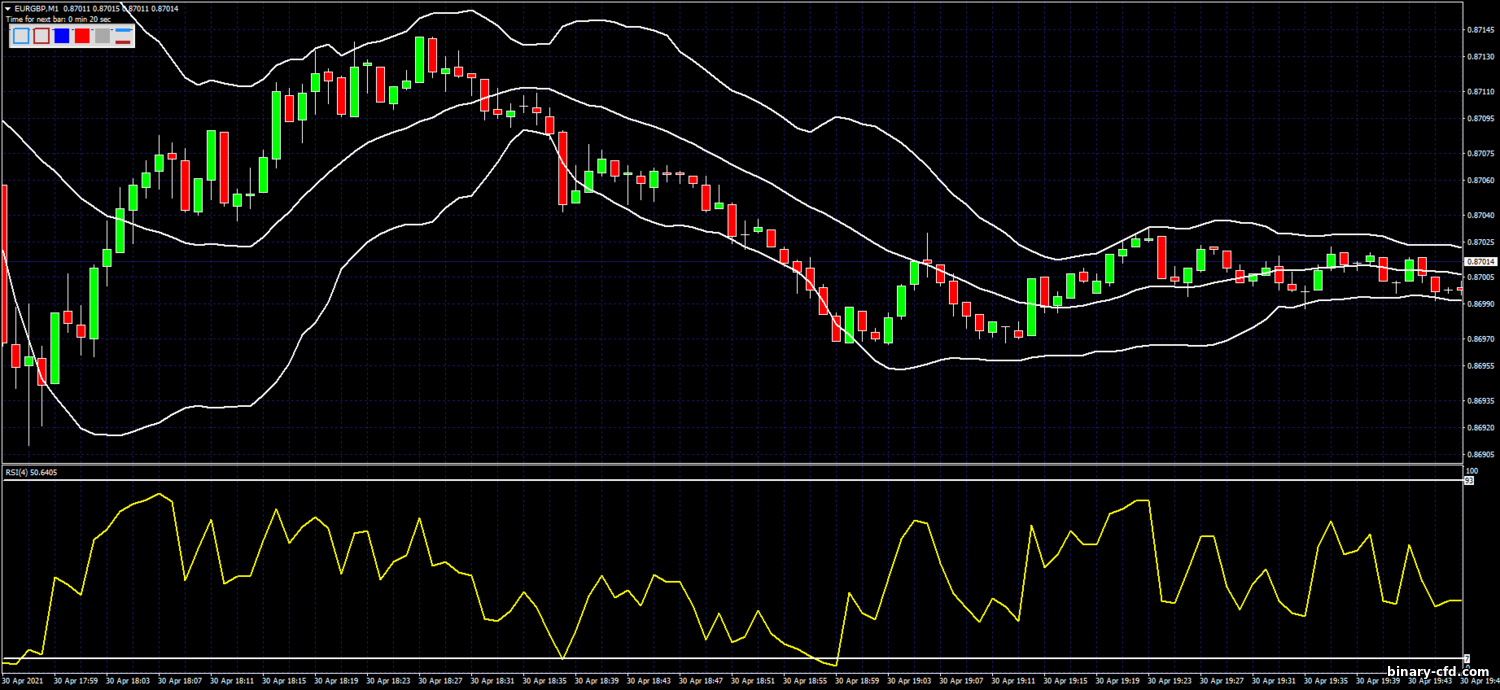Click price axis label 0.87110
1500x690 pixels.
click(x=1480, y=91)
